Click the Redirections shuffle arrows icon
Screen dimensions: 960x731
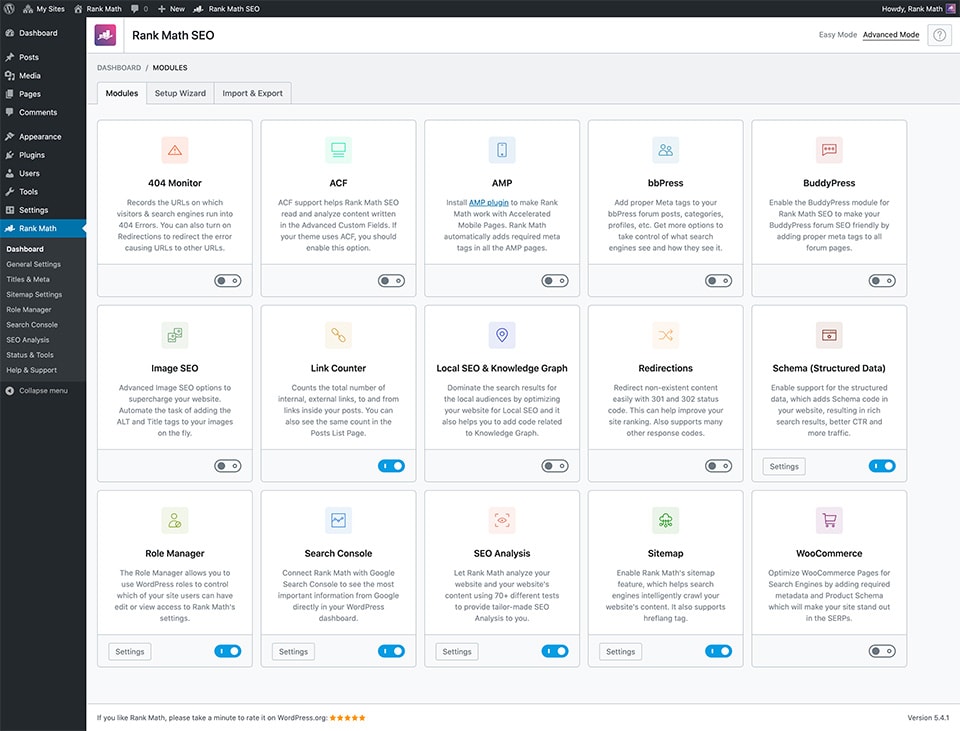665,335
